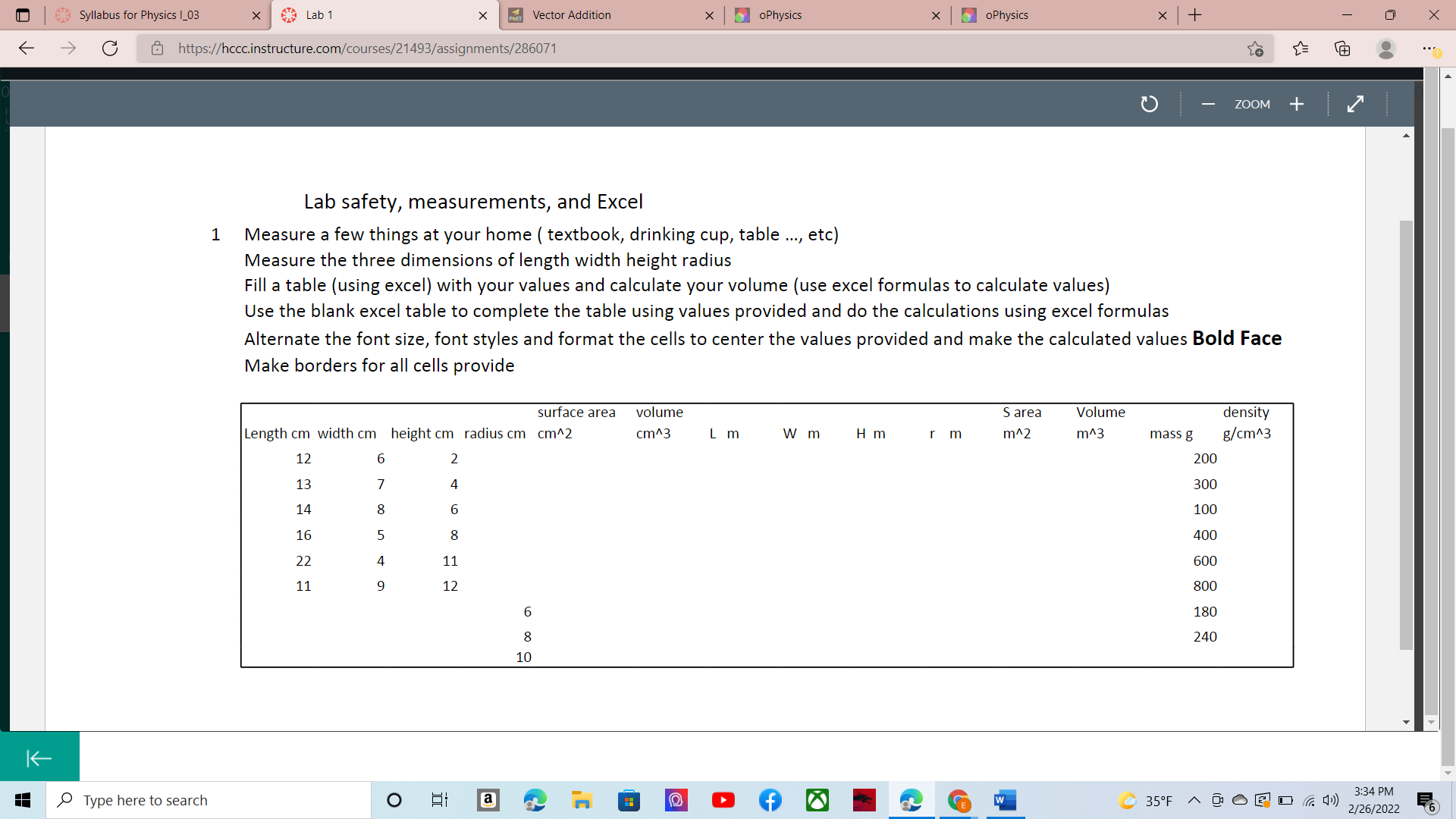Show hidden system tray icons chevron
The width and height of the screenshot is (1456, 819).
tap(1194, 800)
